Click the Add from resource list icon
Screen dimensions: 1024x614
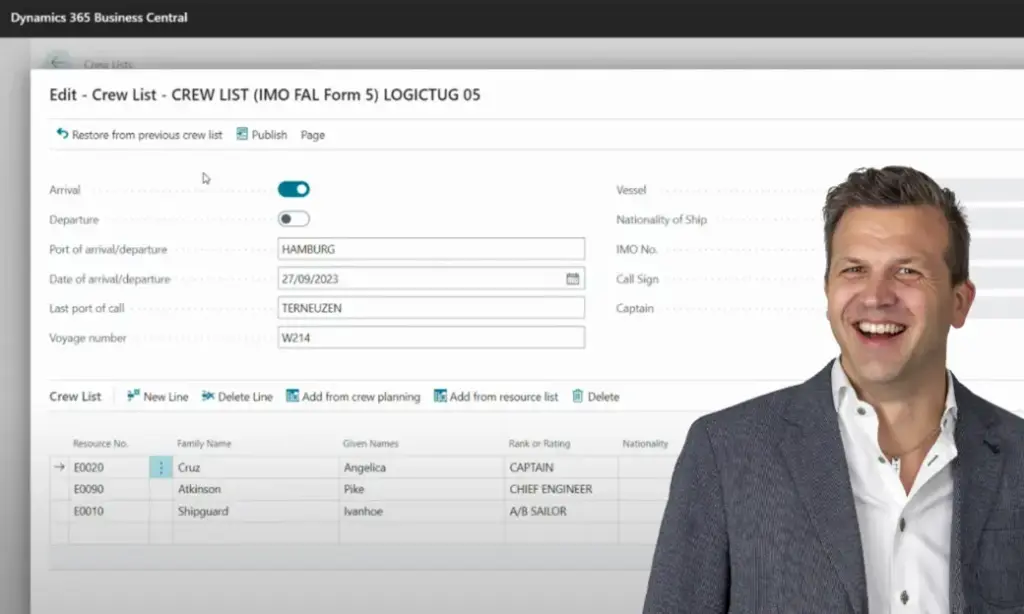pos(440,396)
